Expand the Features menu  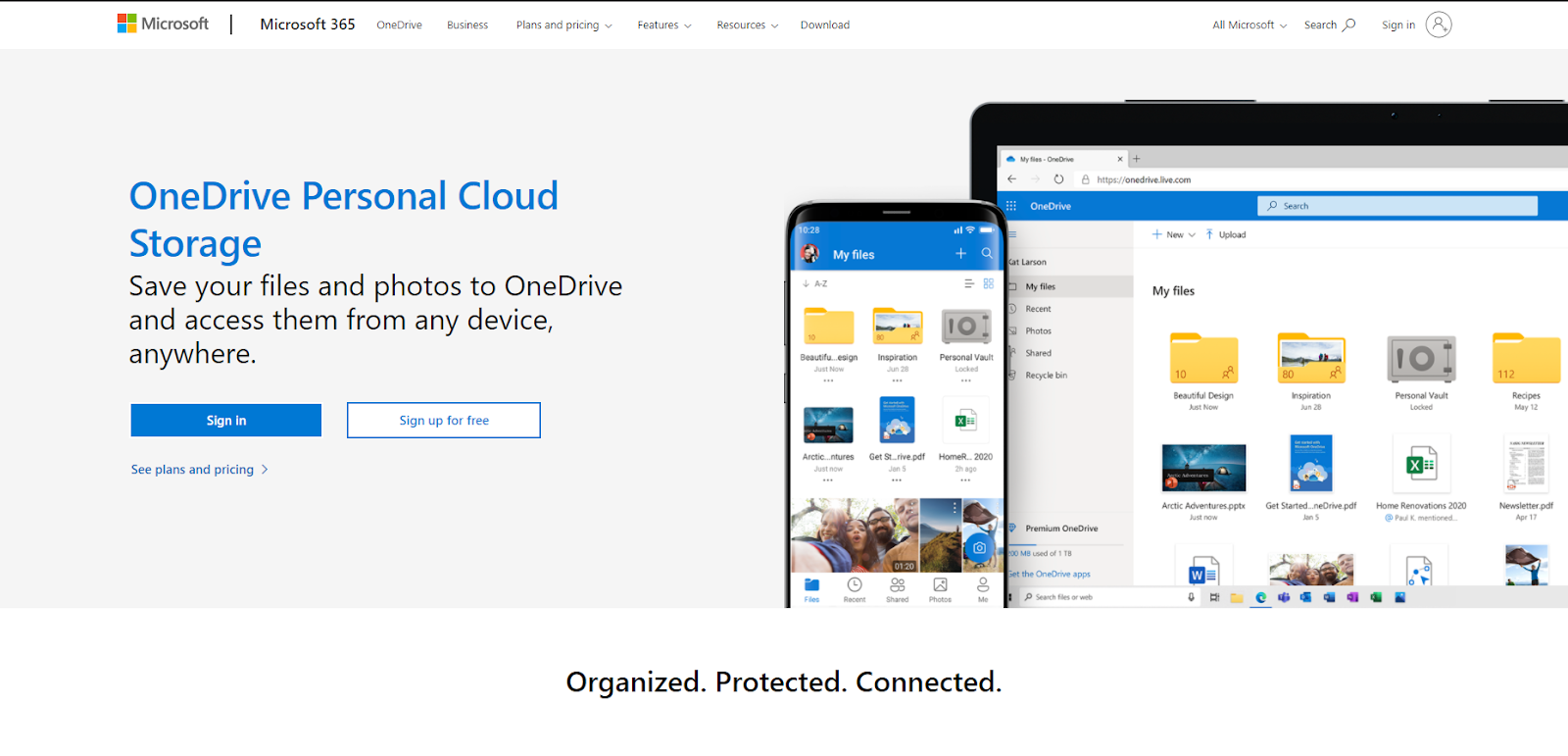point(664,25)
